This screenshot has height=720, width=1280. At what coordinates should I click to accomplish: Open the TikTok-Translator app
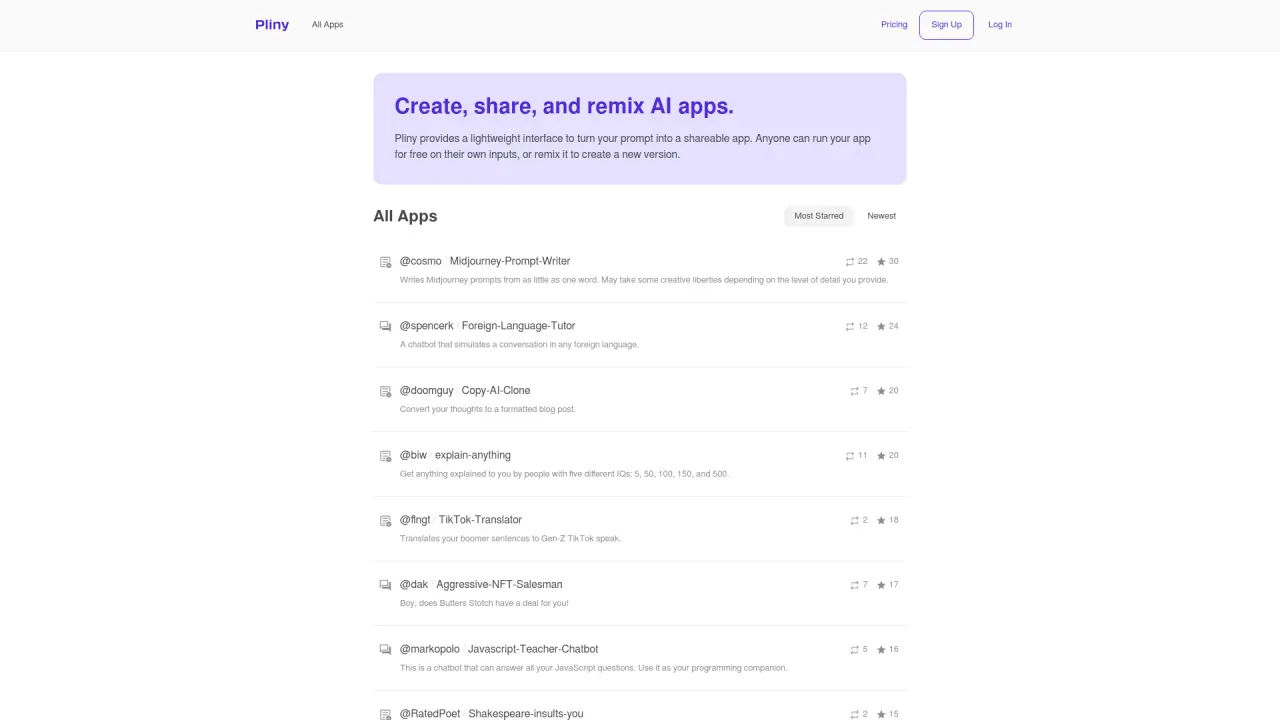pyautogui.click(x=480, y=520)
